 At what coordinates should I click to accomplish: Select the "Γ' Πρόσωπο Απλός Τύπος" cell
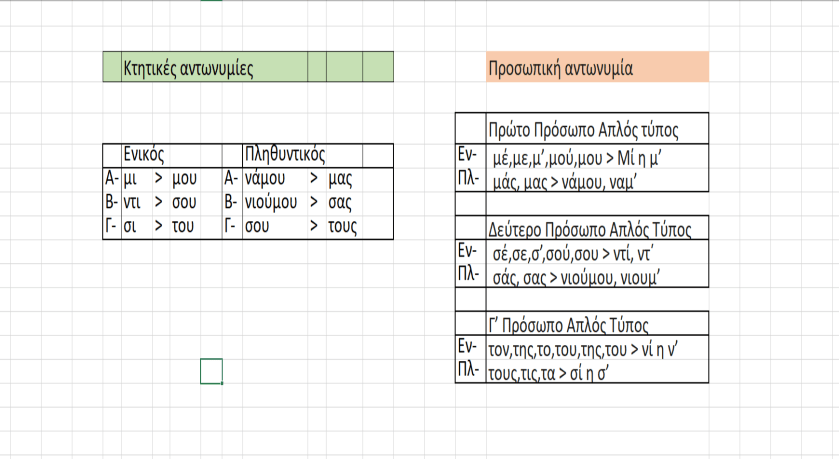(x=597, y=325)
